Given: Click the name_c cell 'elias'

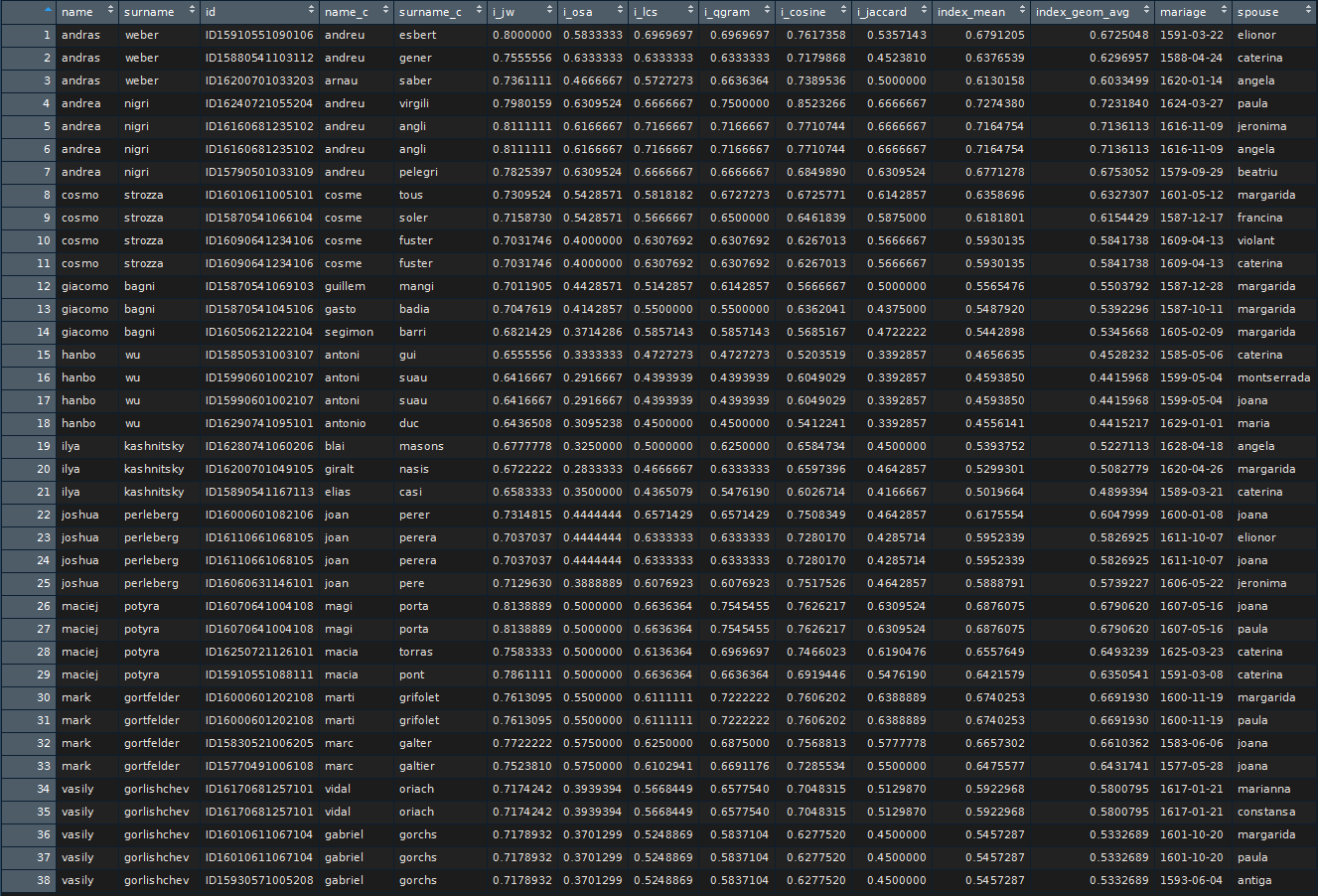Looking at the screenshot, I should coord(337,492).
